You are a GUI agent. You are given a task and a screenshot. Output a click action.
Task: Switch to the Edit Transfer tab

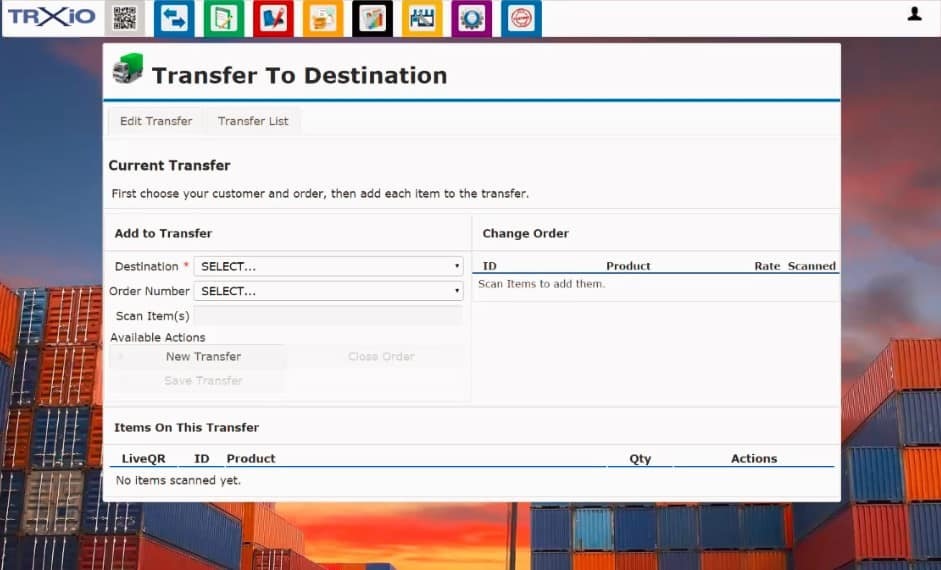point(156,121)
